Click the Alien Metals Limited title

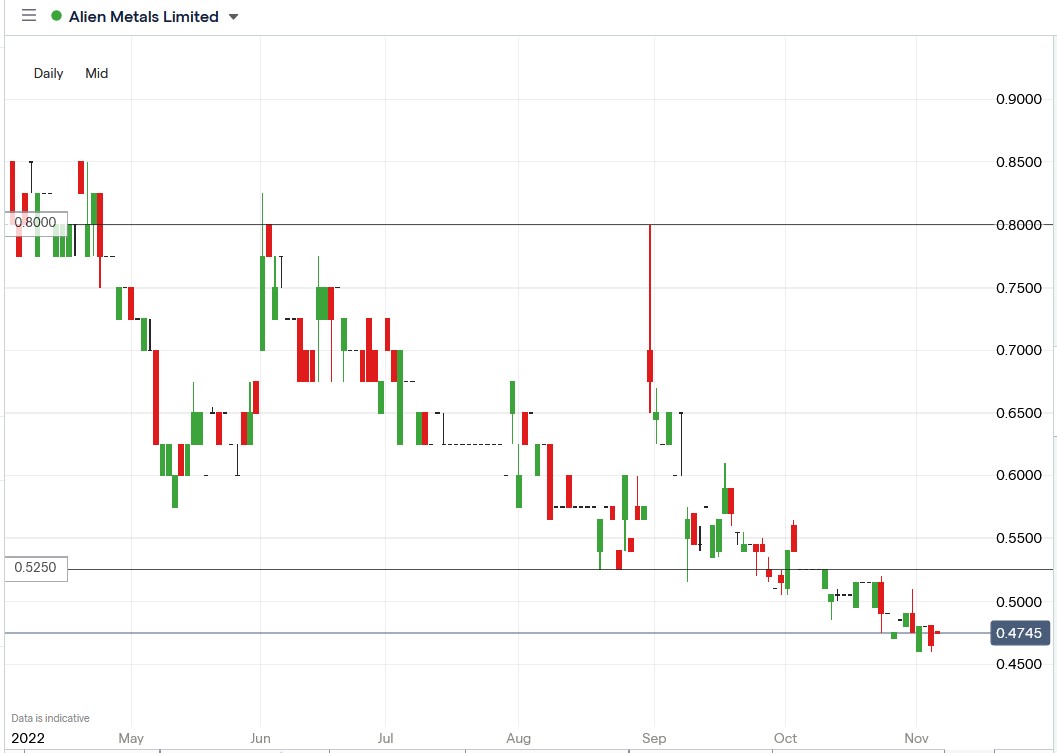coord(143,16)
